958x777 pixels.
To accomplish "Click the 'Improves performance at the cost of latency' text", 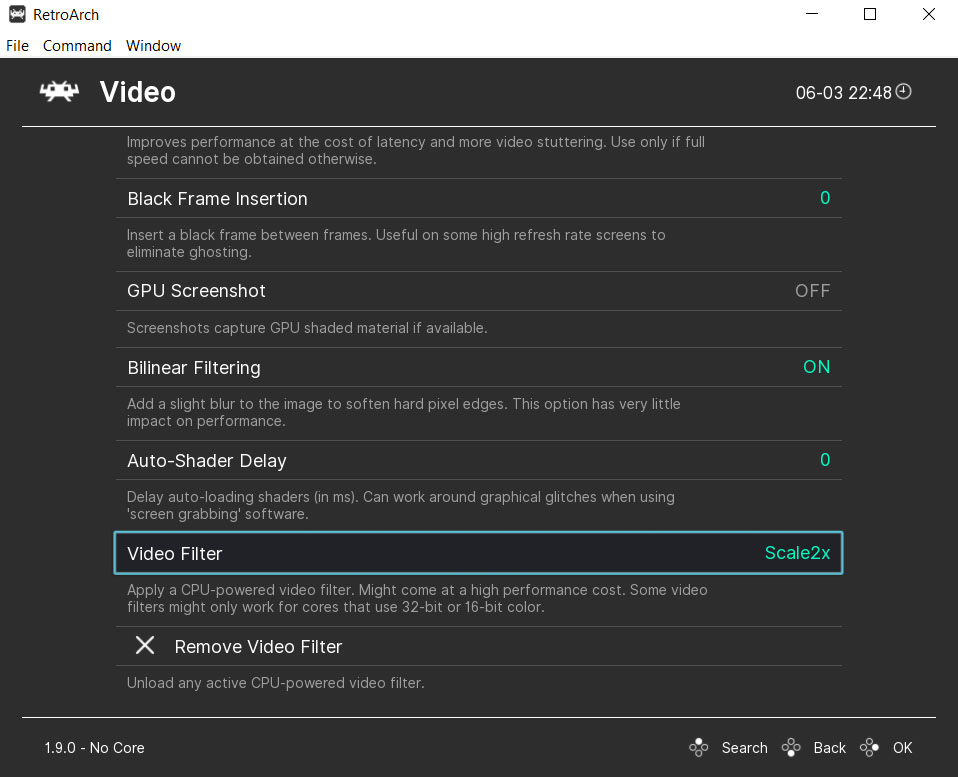I will point(415,150).
